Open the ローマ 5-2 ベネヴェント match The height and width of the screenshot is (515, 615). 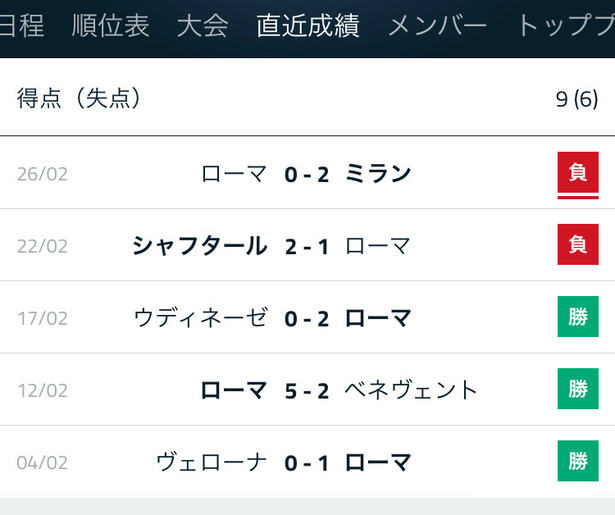(x=308, y=389)
